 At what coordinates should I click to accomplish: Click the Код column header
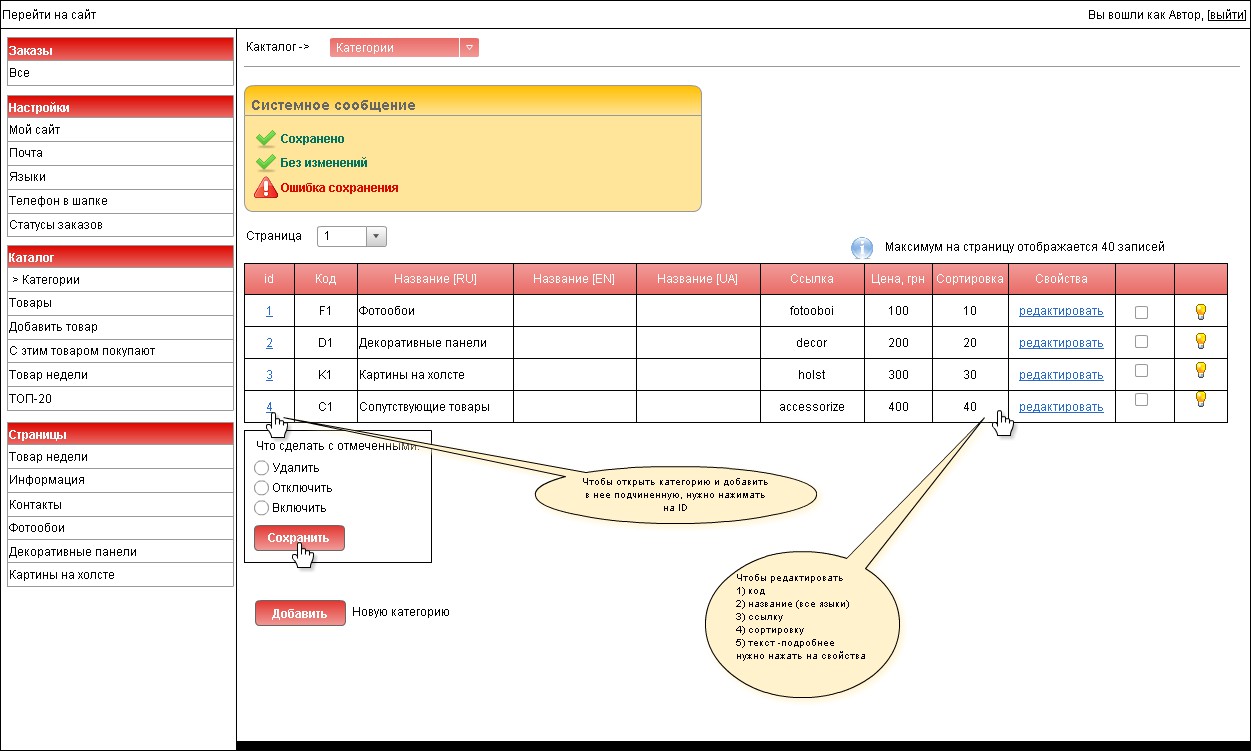[325, 279]
